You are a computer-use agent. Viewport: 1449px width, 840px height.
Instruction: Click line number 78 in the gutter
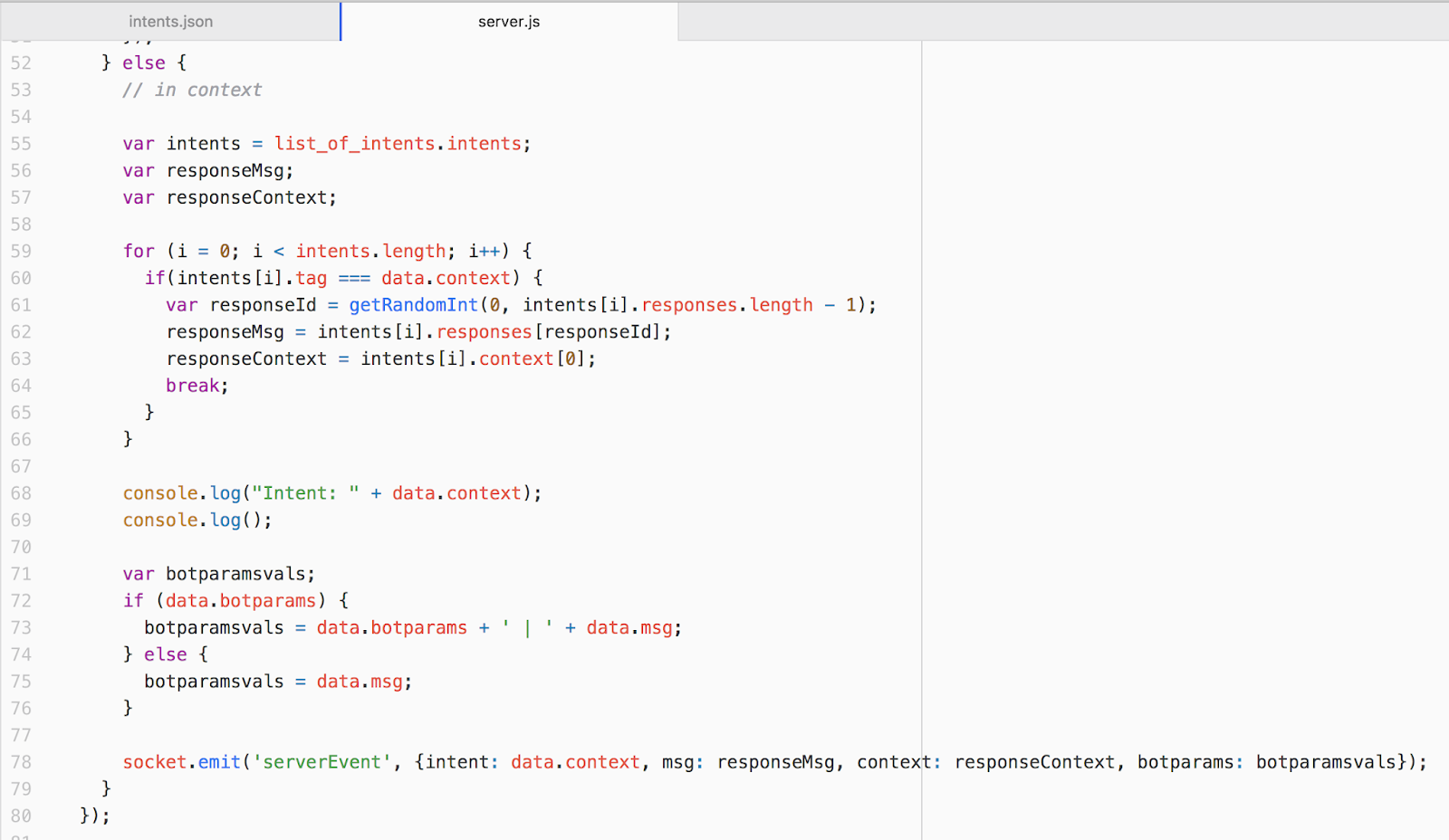[x=21, y=761]
